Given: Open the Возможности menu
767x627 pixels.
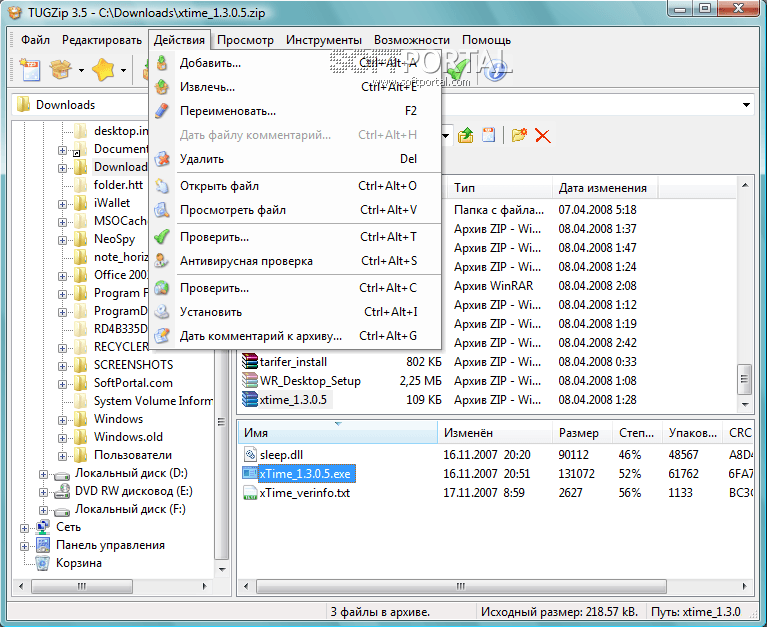Looking at the screenshot, I should tap(412, 40).
